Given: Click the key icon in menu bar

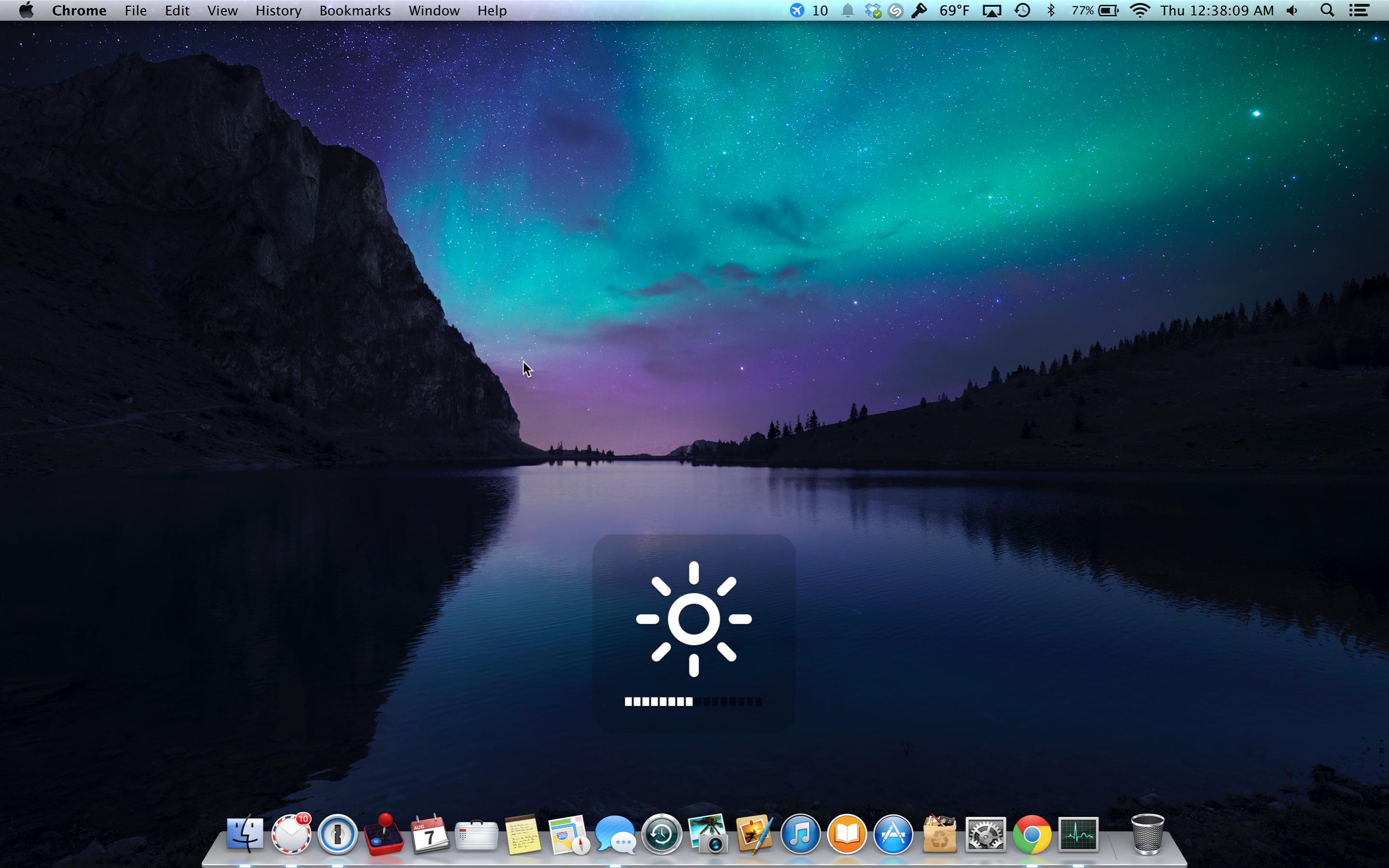Looking at the screenshot, I should click(x=919, y=10).
